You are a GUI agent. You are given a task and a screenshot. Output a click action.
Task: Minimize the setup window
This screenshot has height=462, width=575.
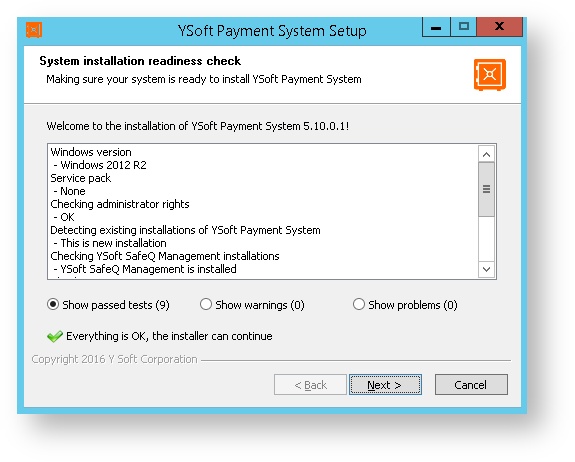436,27
